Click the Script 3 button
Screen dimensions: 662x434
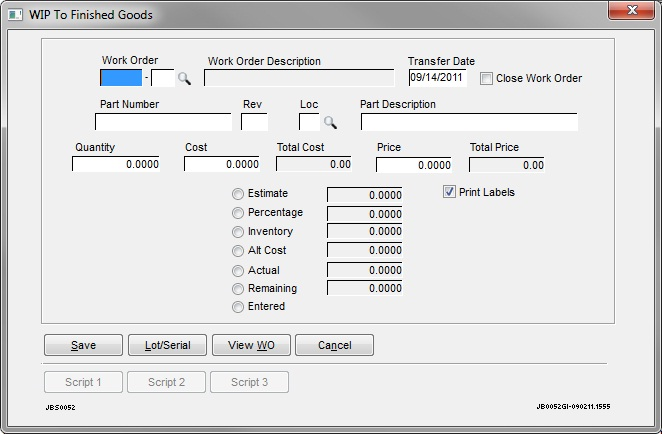point(250,382)
